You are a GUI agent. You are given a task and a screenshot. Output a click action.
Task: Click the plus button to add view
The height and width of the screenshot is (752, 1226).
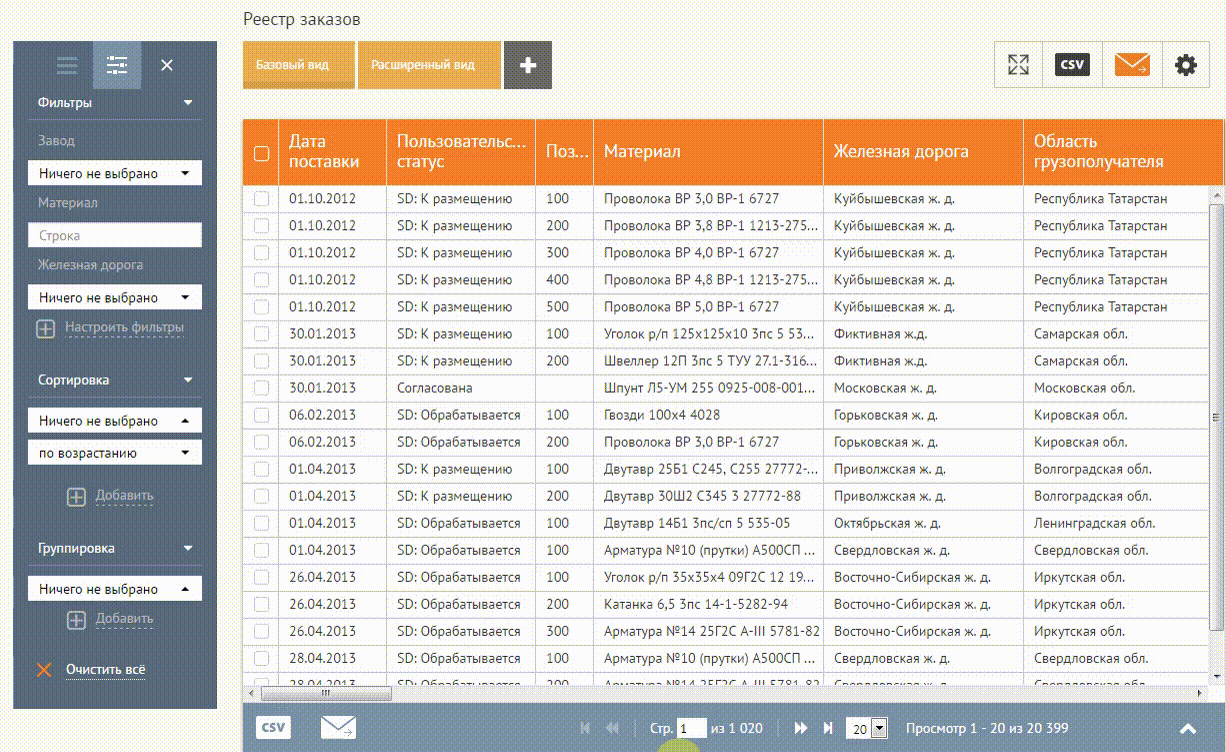528,65
